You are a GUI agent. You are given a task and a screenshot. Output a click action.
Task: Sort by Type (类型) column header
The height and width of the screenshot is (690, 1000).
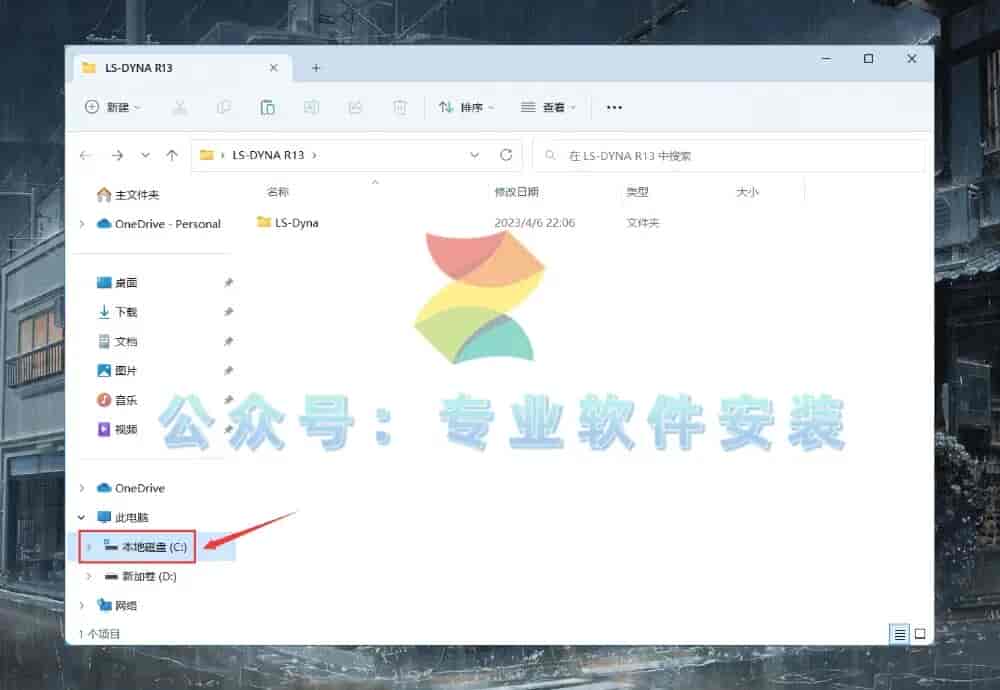[x=637, y=192]
